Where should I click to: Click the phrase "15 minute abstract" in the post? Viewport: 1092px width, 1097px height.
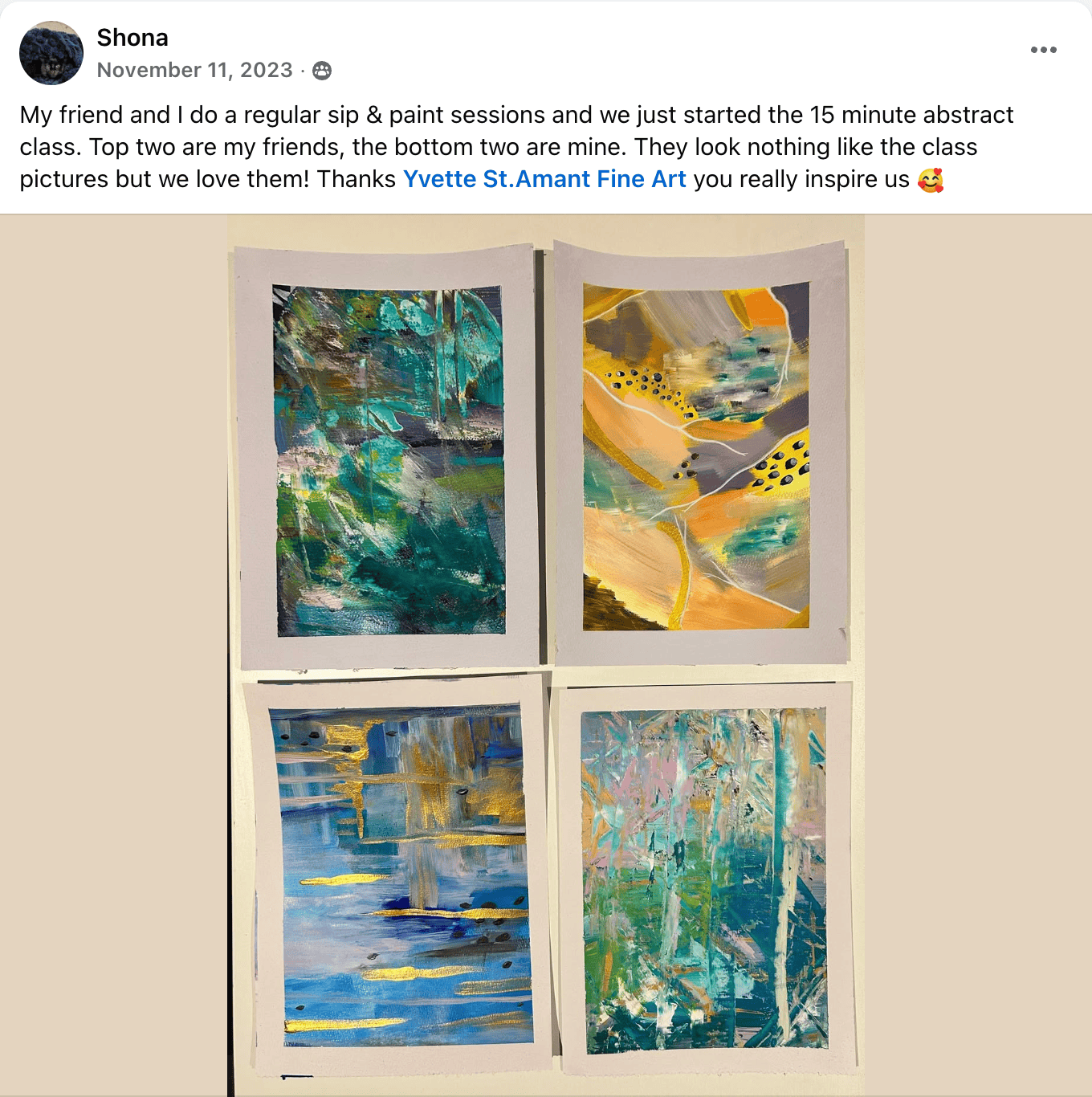point(911,115)
